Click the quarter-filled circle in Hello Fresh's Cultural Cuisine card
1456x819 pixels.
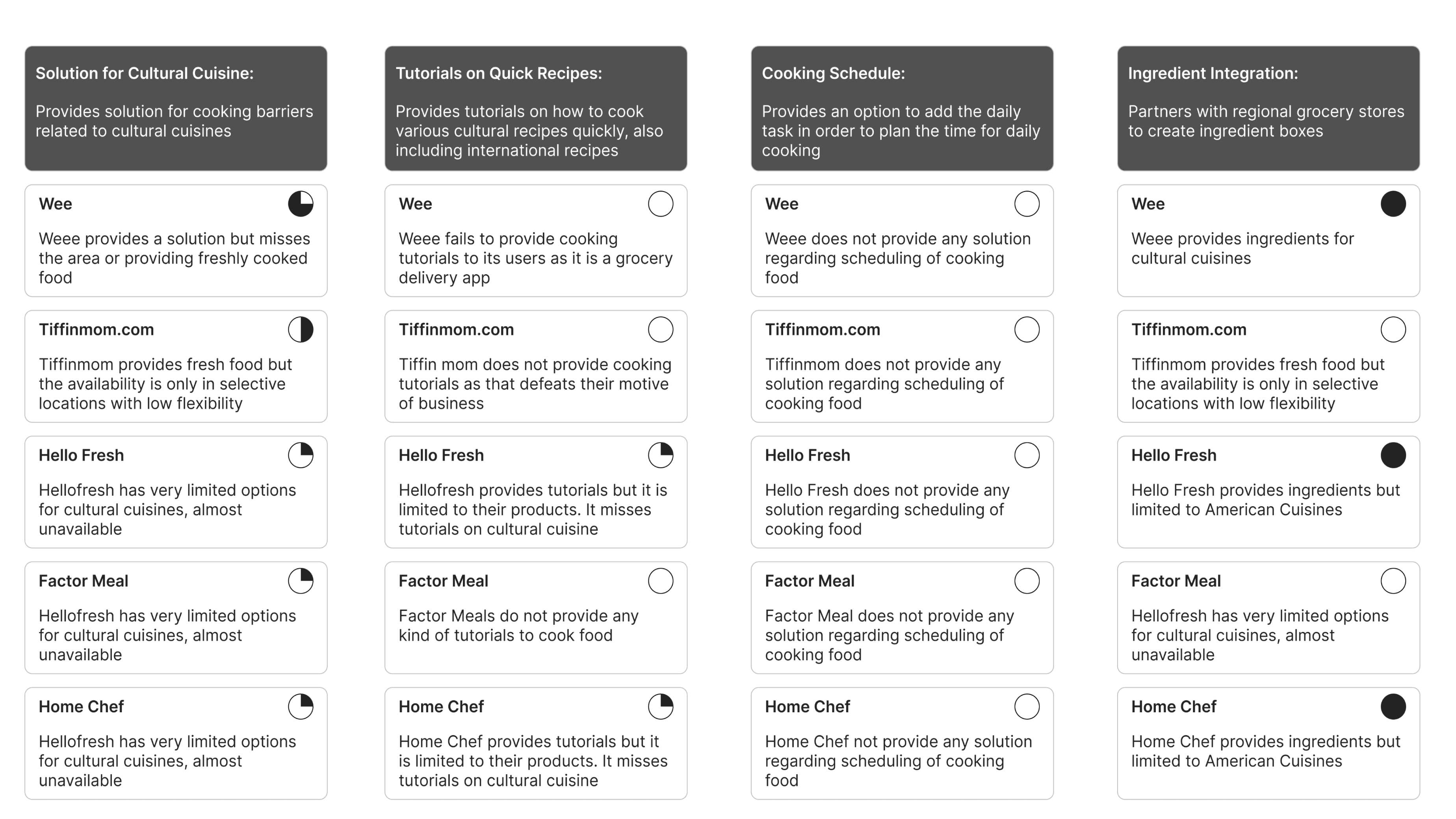pyautogui.click(x=301, y=455)
